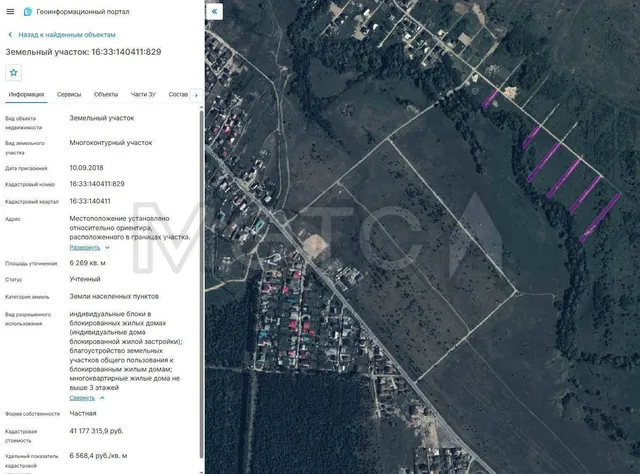Collapse usage text with Свернуть link

pos(82,398)
